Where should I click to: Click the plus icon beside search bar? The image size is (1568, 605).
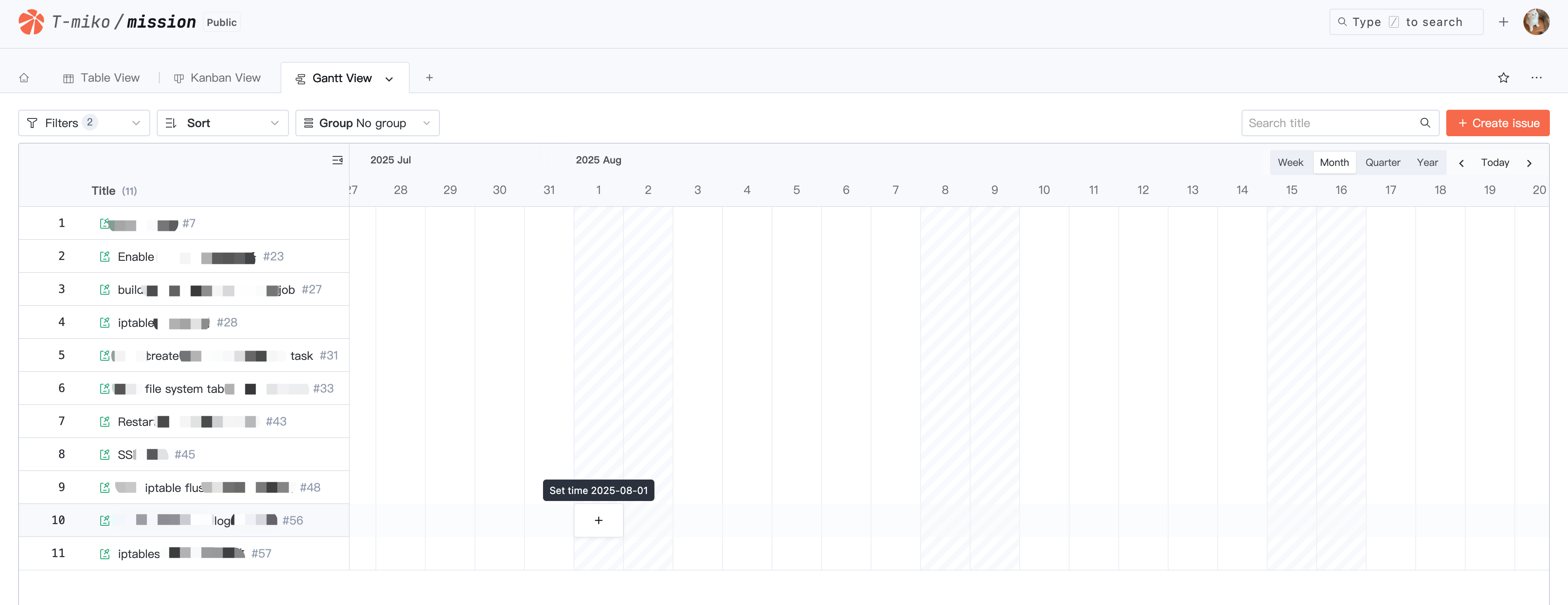[1503, 22]
